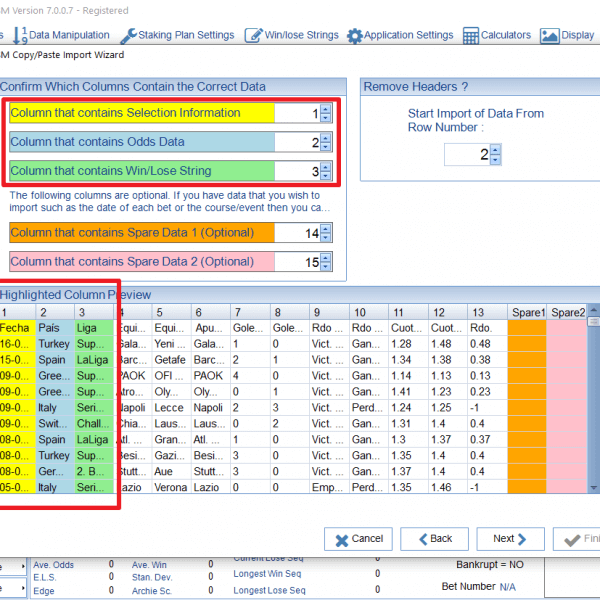Click the Emp... result cell
The width and height of the screenshot is (600, 600).
pyautogui.click(x=329, y=487)
